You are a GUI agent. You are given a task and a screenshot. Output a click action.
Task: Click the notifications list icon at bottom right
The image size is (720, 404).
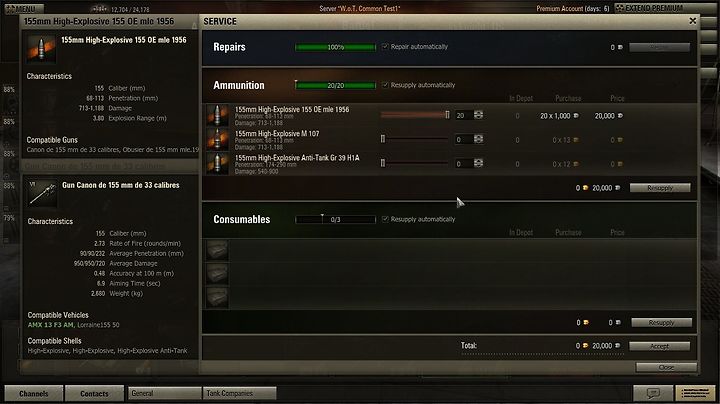tap(695, 393)
